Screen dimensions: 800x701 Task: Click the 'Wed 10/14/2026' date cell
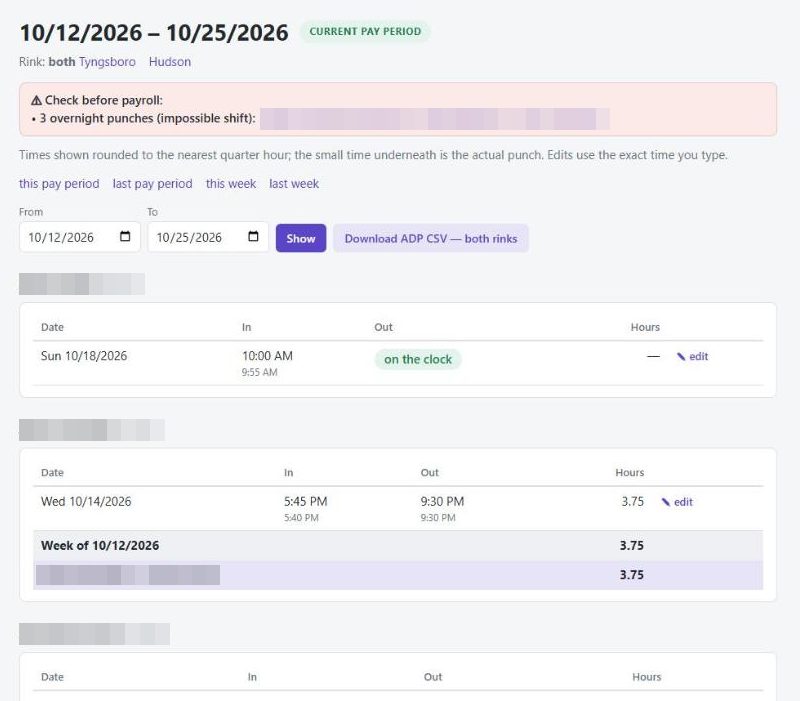(86, 502)
